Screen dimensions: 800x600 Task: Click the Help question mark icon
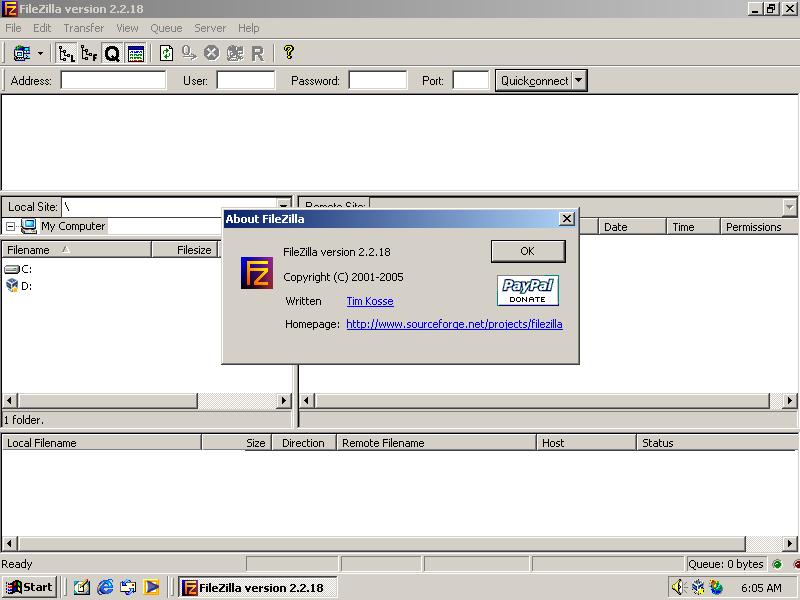click(289, 52)
